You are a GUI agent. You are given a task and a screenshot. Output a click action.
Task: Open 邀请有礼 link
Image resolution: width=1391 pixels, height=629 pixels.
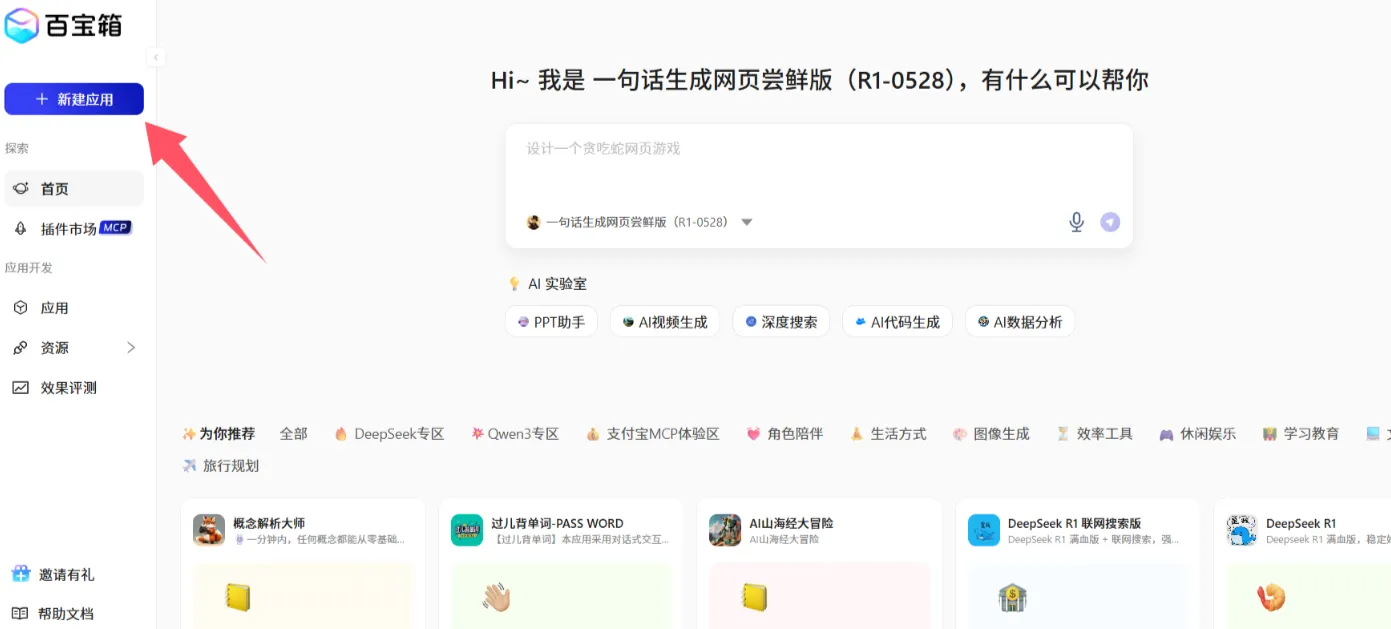coord(66,575)
